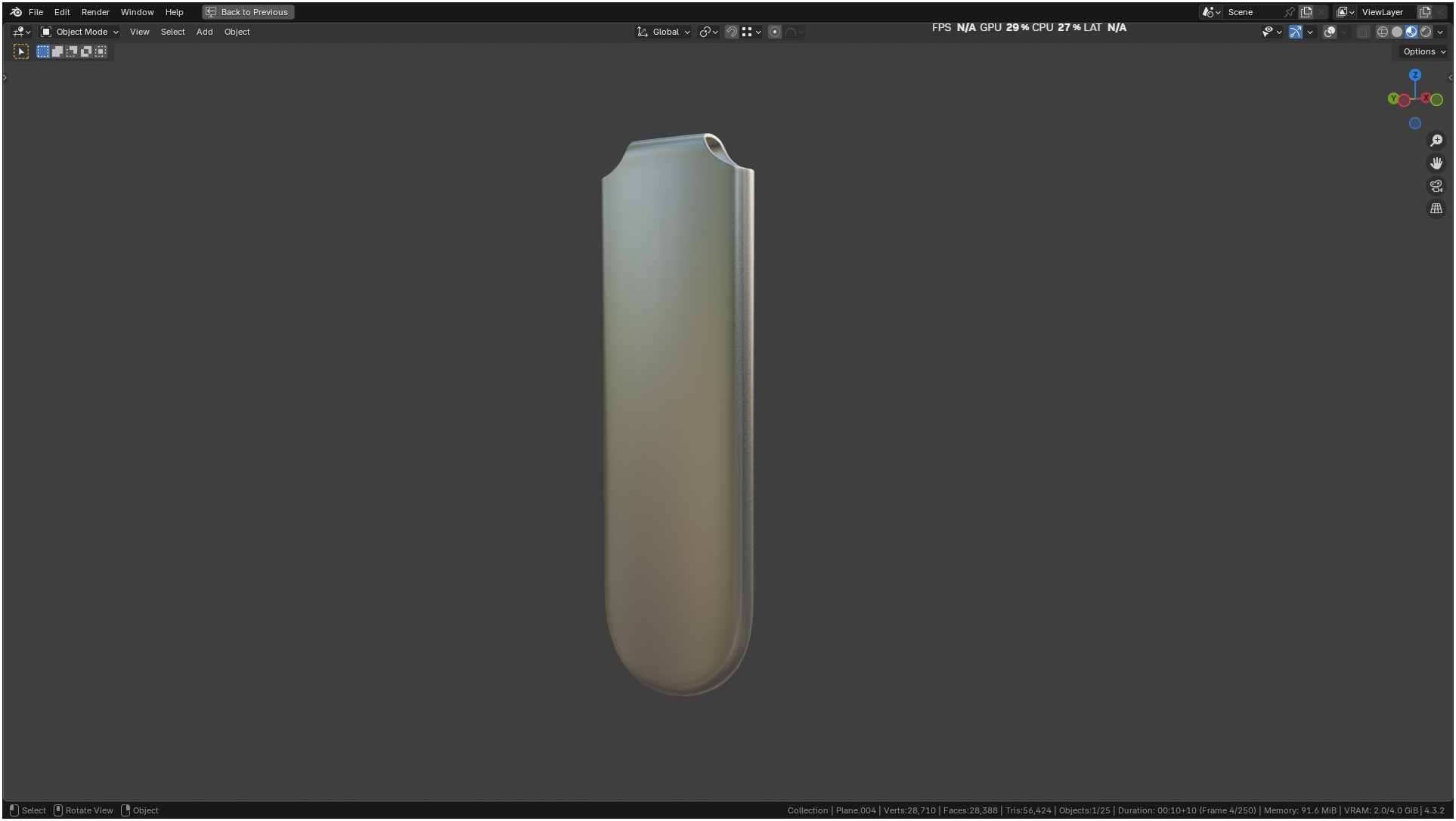Select the Tweak select tool icon

coord(21,51)
